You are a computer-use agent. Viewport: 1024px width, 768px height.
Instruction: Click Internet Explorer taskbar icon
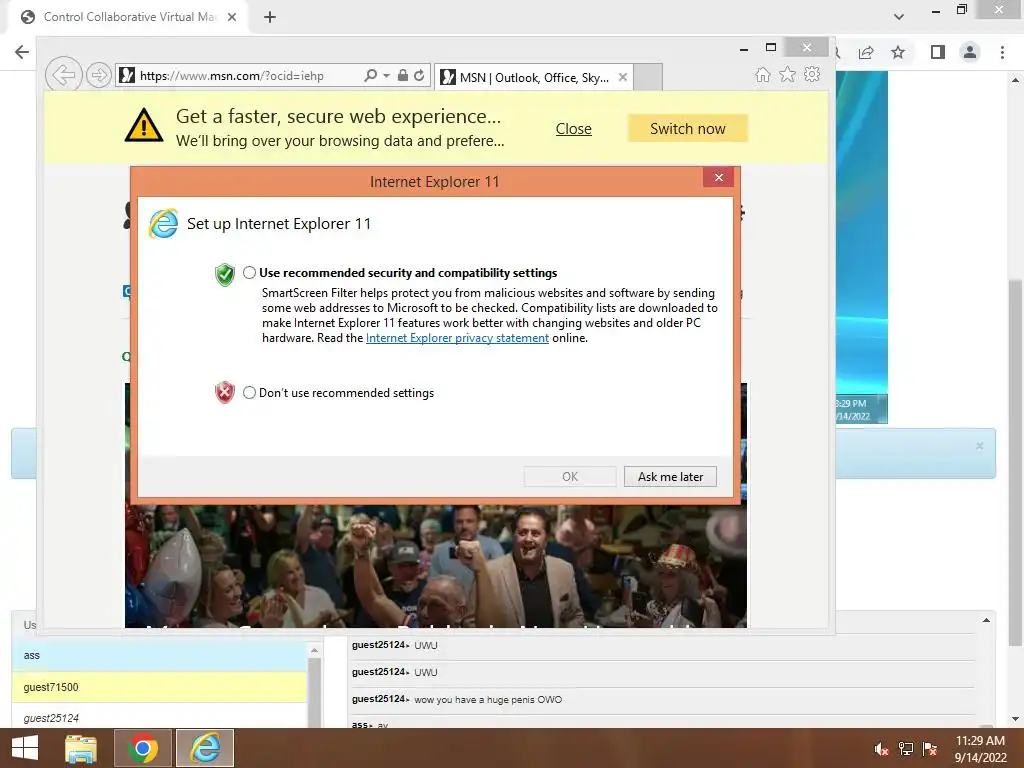tap(205, 748)
